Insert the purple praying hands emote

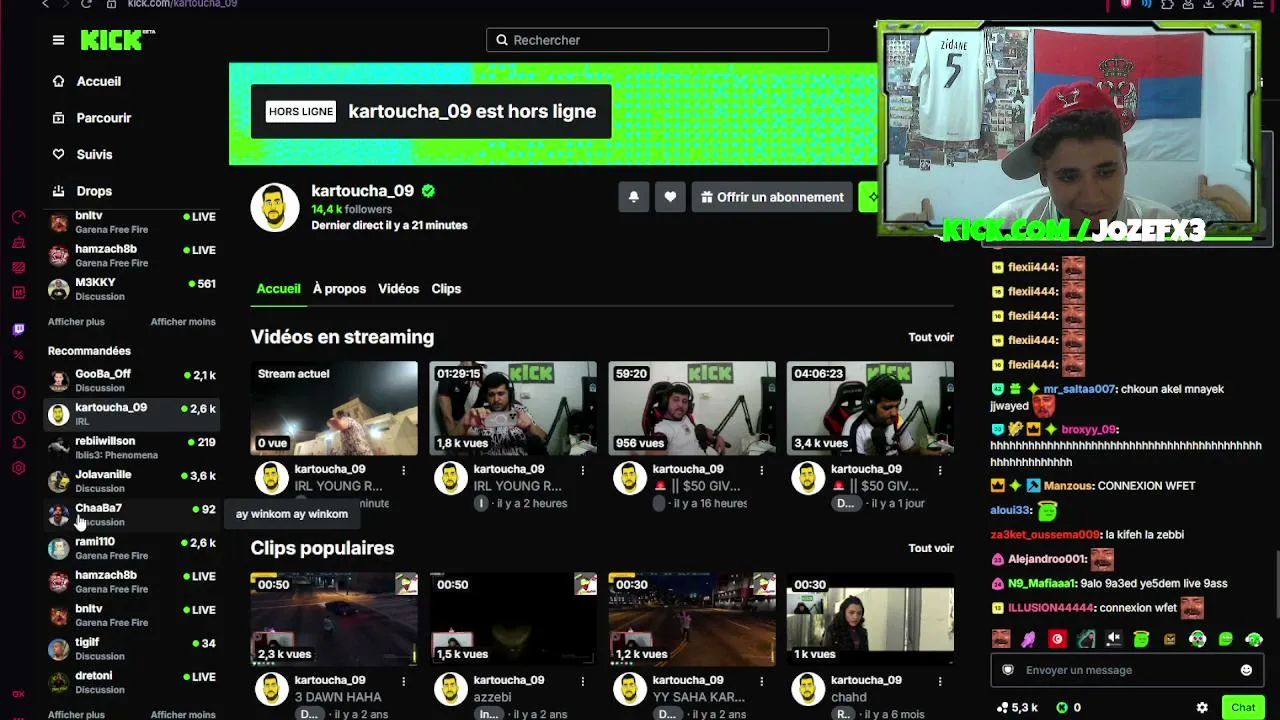(x=1029, y=639)
